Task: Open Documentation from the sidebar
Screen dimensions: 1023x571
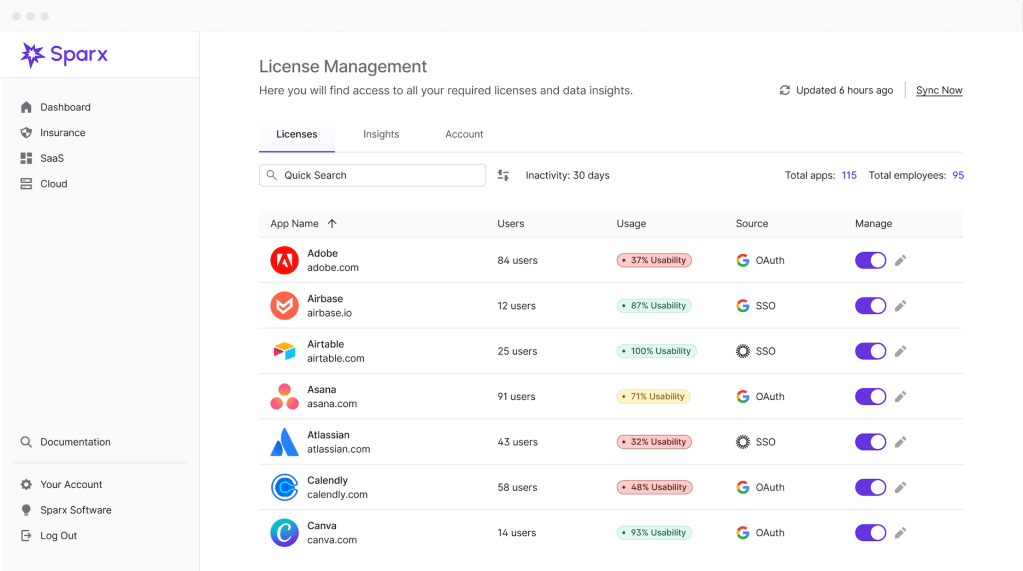Action: (x=75, y=442)
